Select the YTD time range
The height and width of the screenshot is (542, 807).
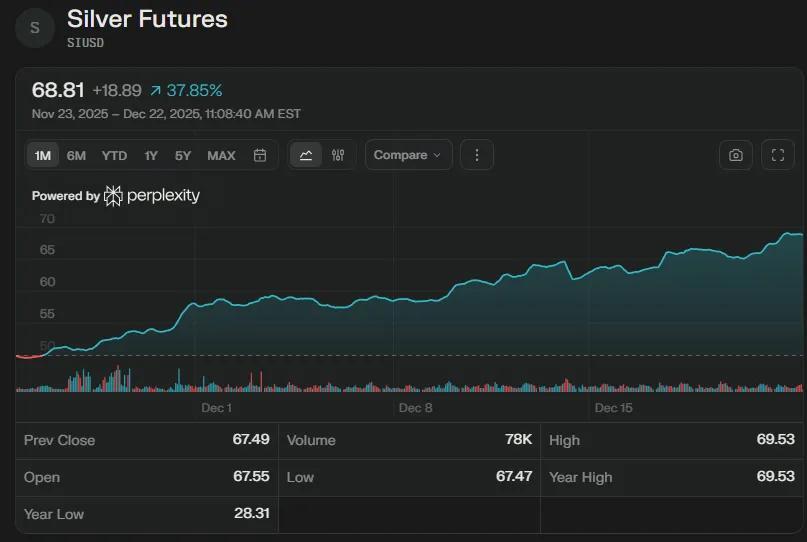click(x=114, y=155)
